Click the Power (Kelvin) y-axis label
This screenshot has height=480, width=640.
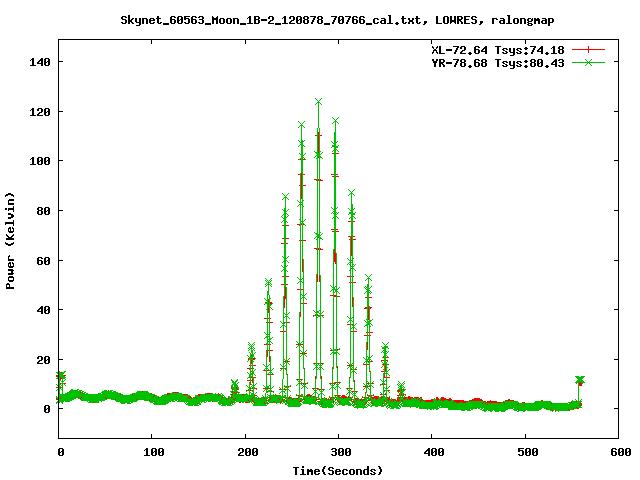click(x=10, y=241)
